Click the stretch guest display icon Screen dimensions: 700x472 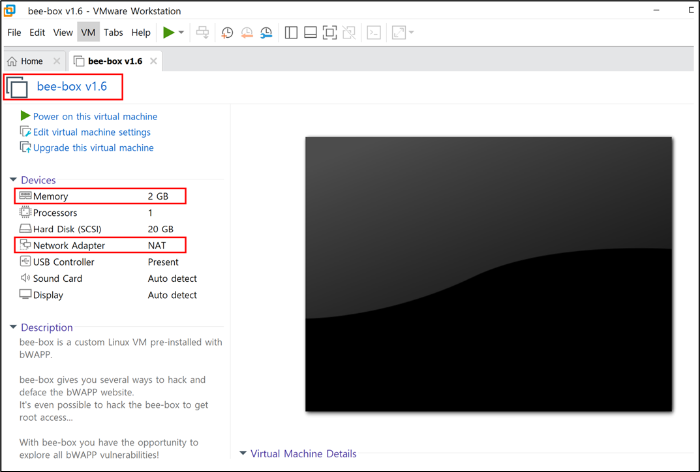[x=399, y=33]
